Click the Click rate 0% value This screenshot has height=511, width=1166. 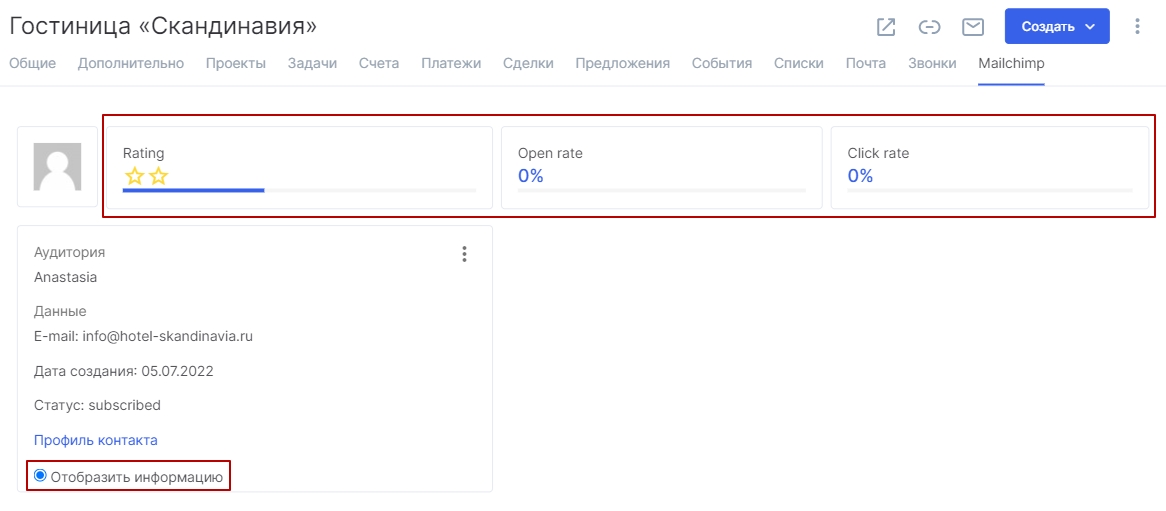(860, 176)
